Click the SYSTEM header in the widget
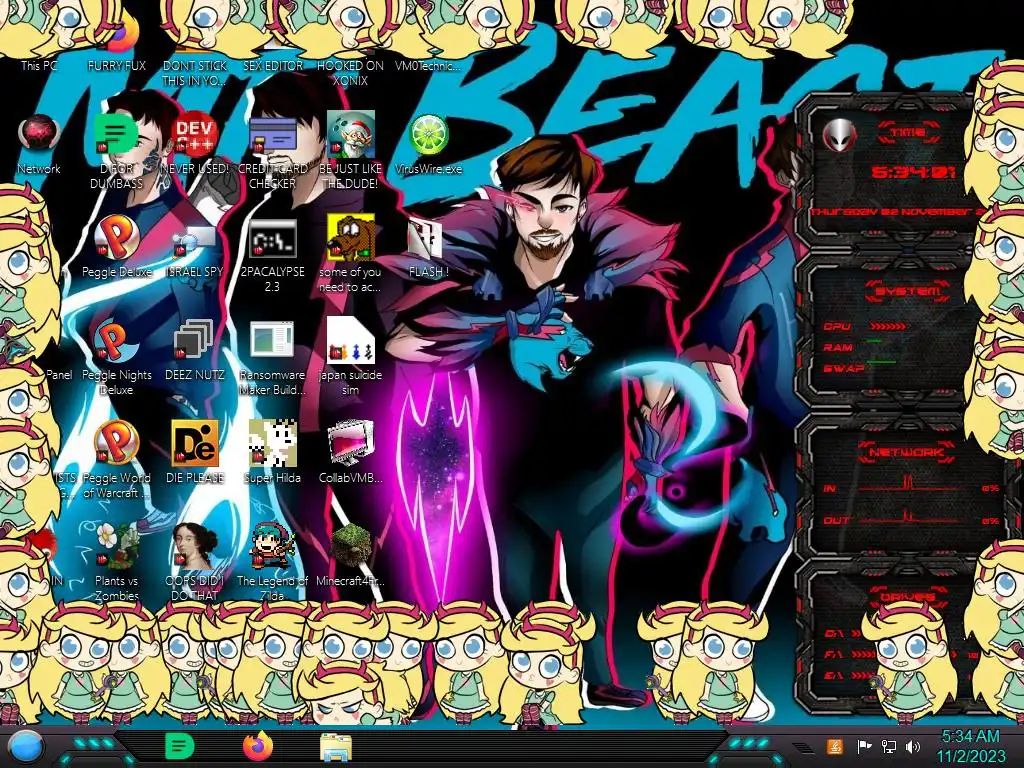1024x768 pixels. coord(908,291)
